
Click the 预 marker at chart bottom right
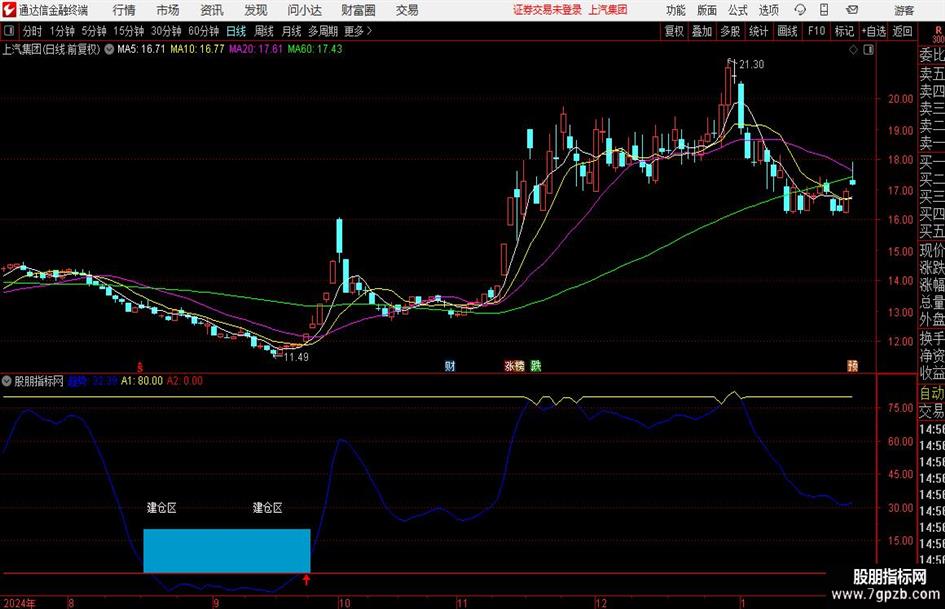pos(852,365)
